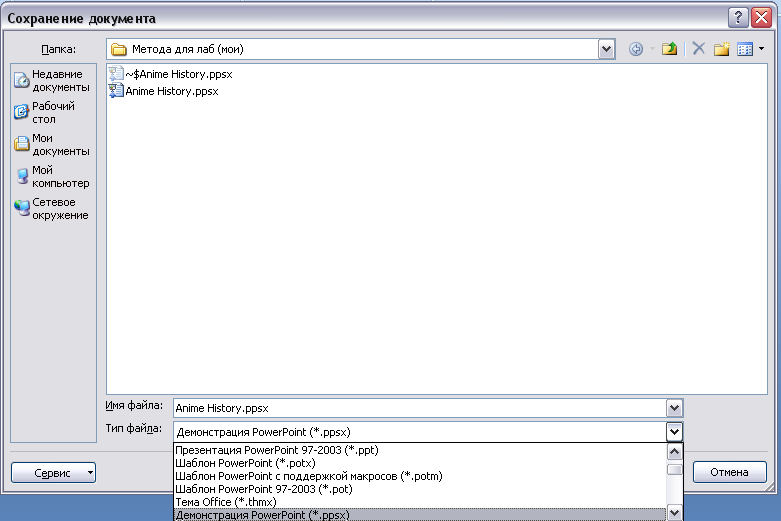Screen dimensions: 781x521
Task: Open the back-history dropdown arrow
Action: point(652,49)
